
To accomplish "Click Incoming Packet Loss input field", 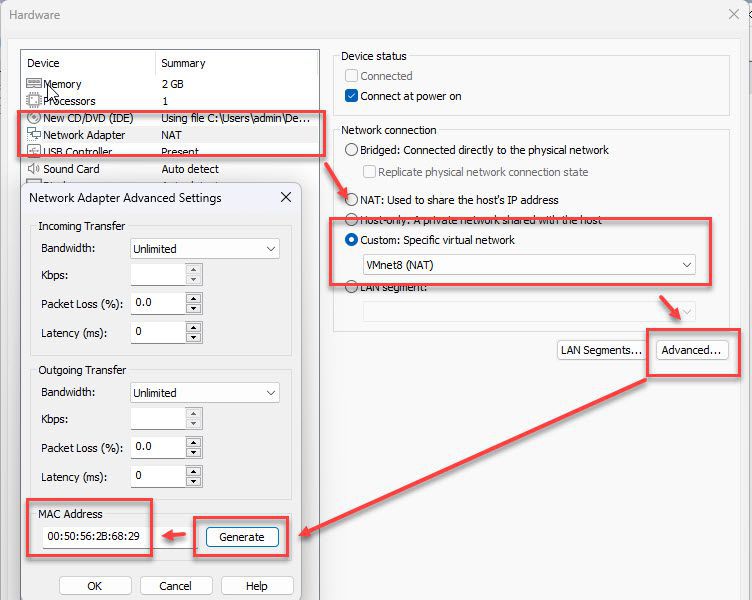I will pyautogui.click(x=158, y=304).
